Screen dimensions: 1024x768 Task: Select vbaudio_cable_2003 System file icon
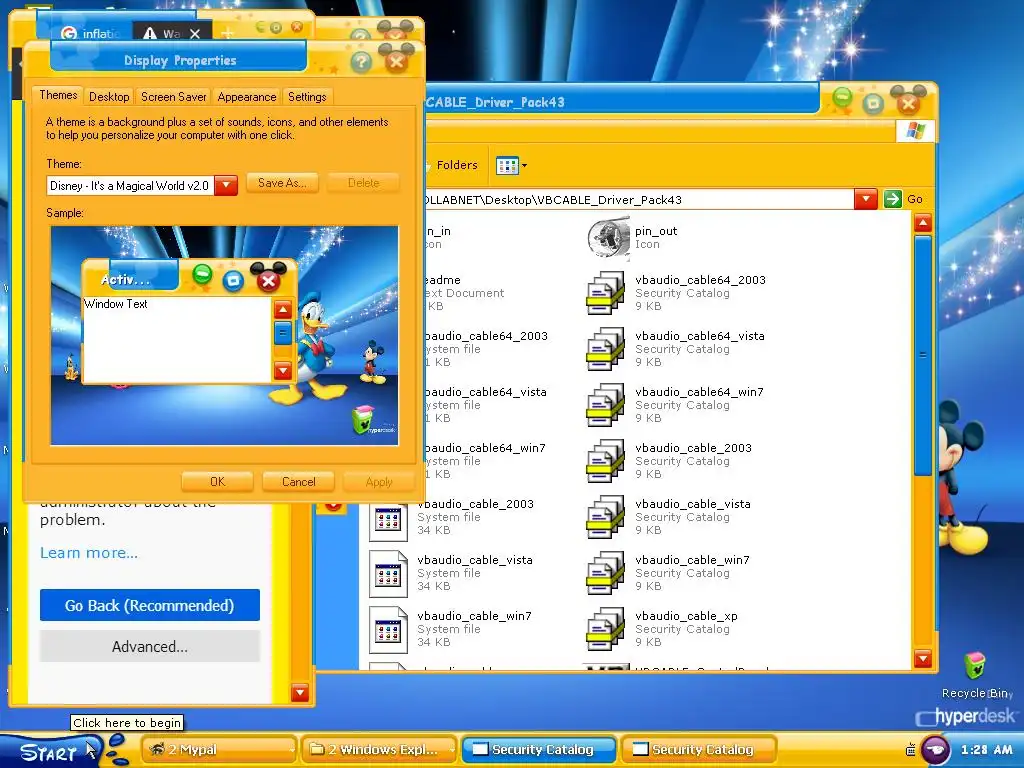[388, 519]
